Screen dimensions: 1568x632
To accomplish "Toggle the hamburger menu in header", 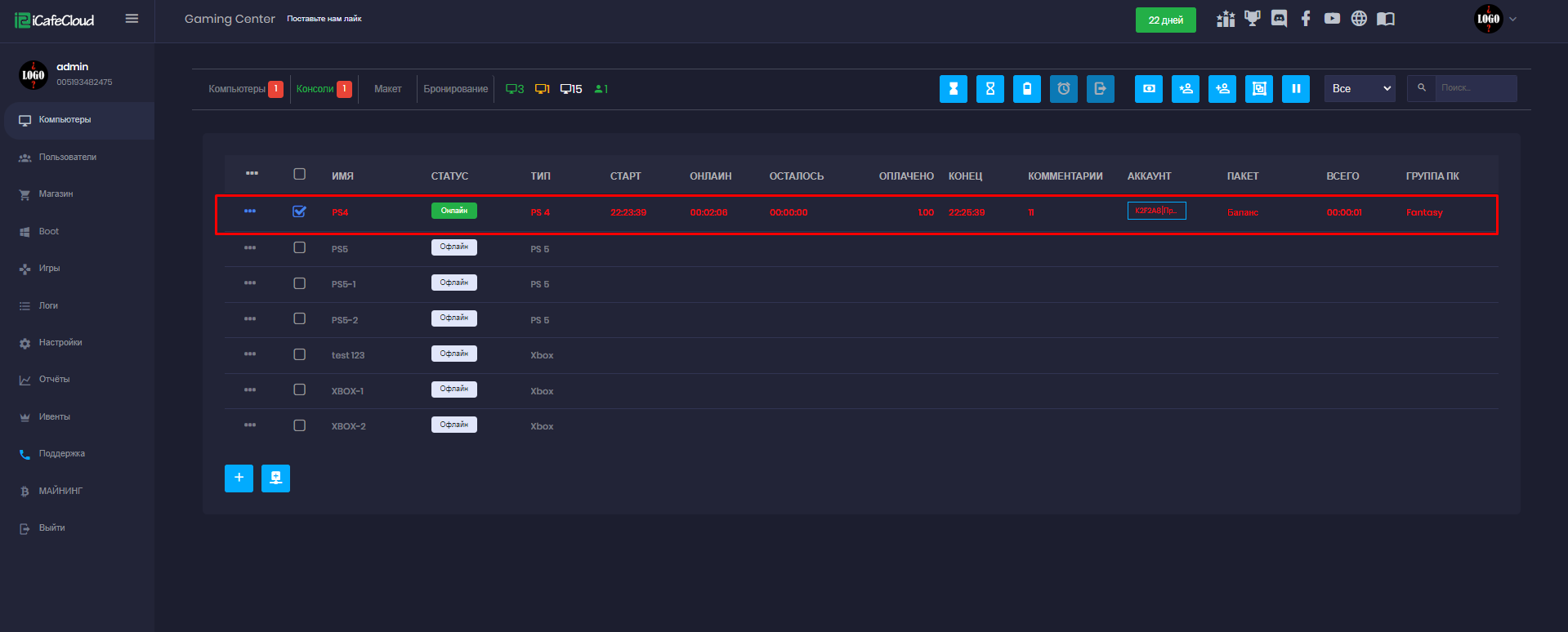I will [x=132, y=19].
